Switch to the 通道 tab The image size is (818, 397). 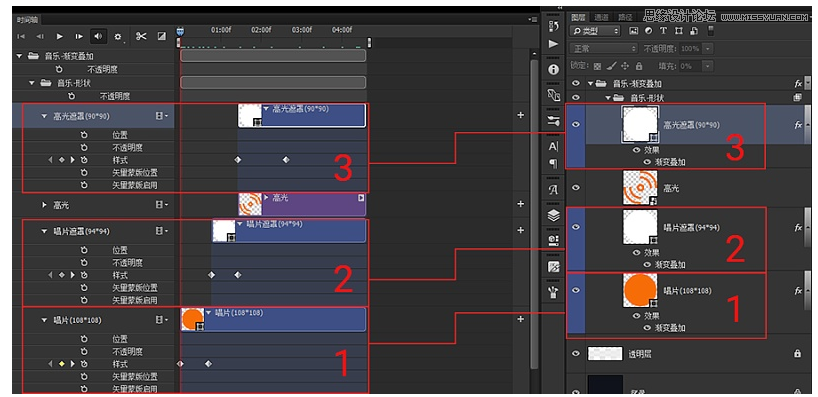pos(601,17)
